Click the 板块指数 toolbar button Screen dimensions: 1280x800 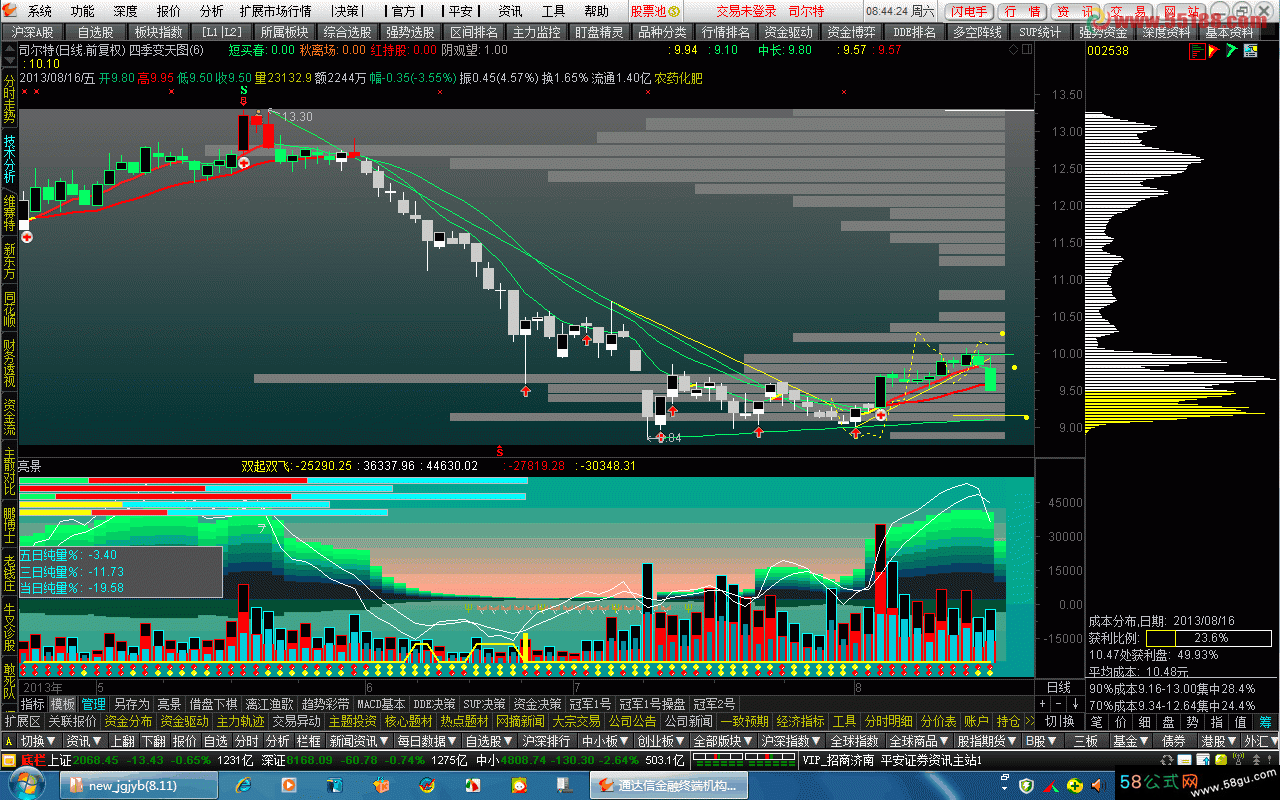[x=158, y=32]
